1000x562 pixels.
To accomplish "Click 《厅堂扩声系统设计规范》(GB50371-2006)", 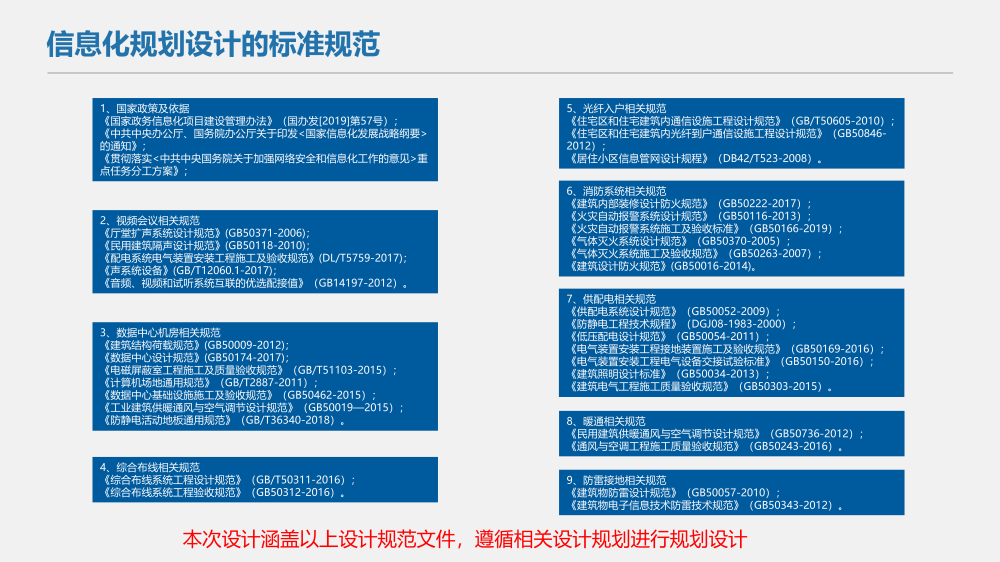I will pos(205,233).
